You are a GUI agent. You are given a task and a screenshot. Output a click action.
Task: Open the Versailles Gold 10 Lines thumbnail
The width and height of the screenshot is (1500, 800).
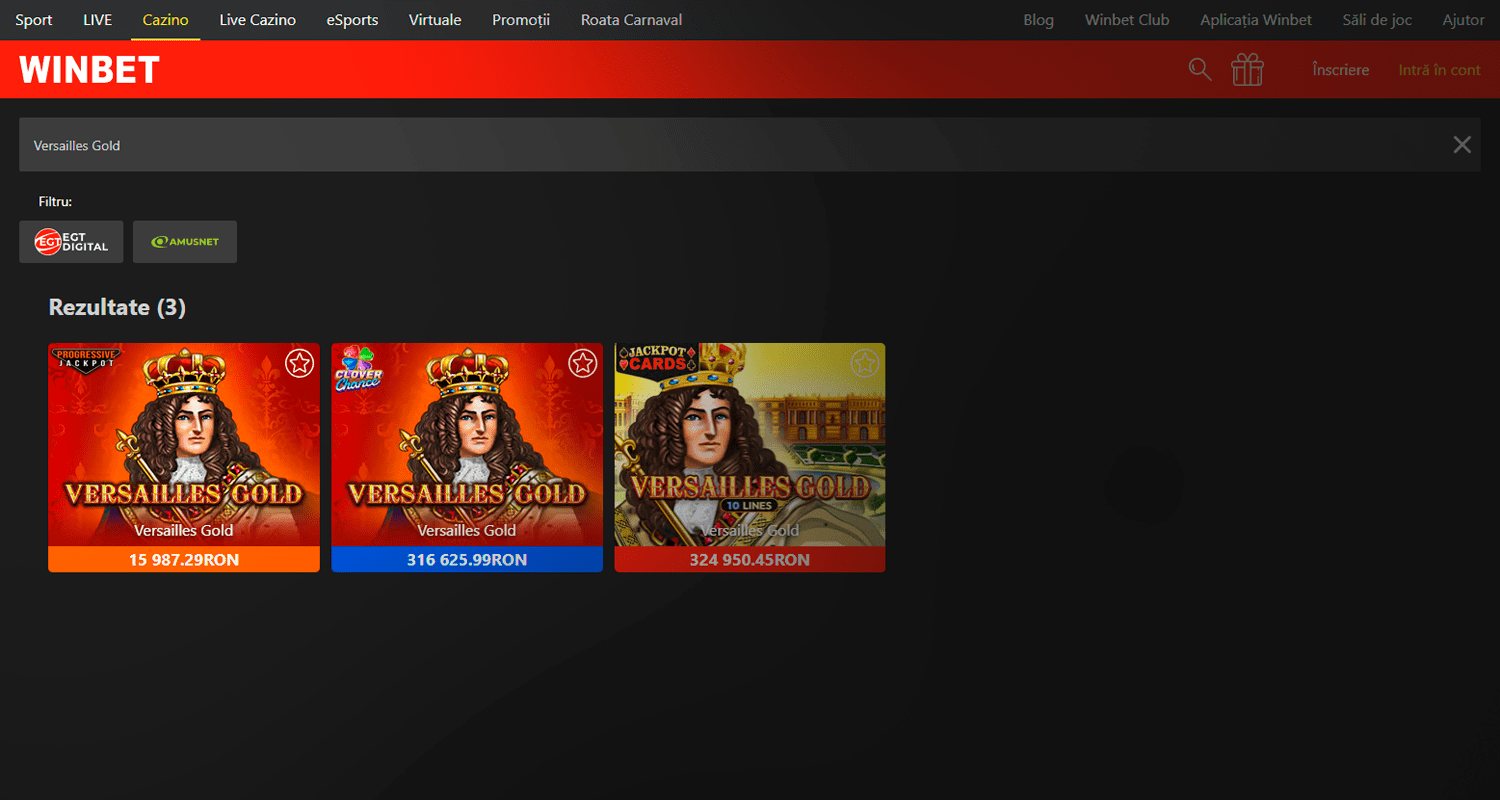[749, 445]
